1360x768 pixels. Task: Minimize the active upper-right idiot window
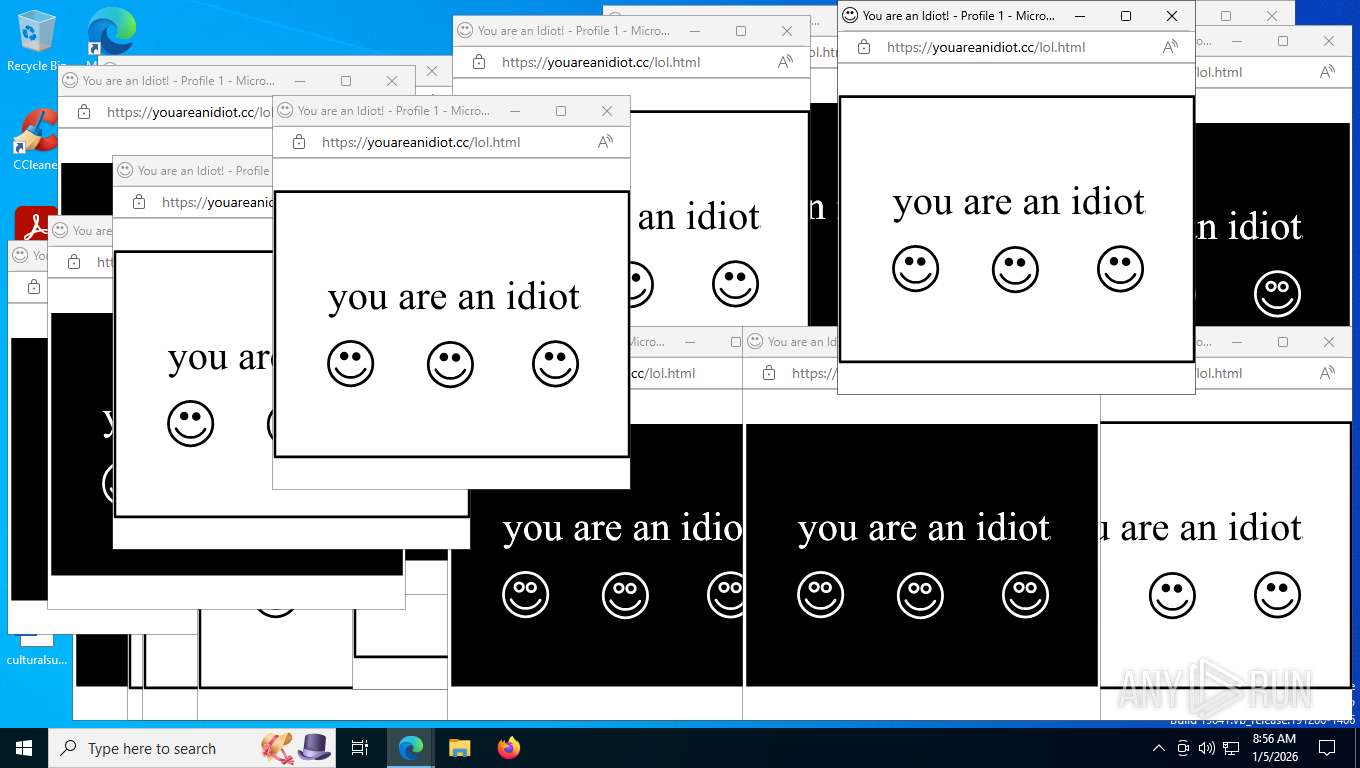[x=1080, y=16]
